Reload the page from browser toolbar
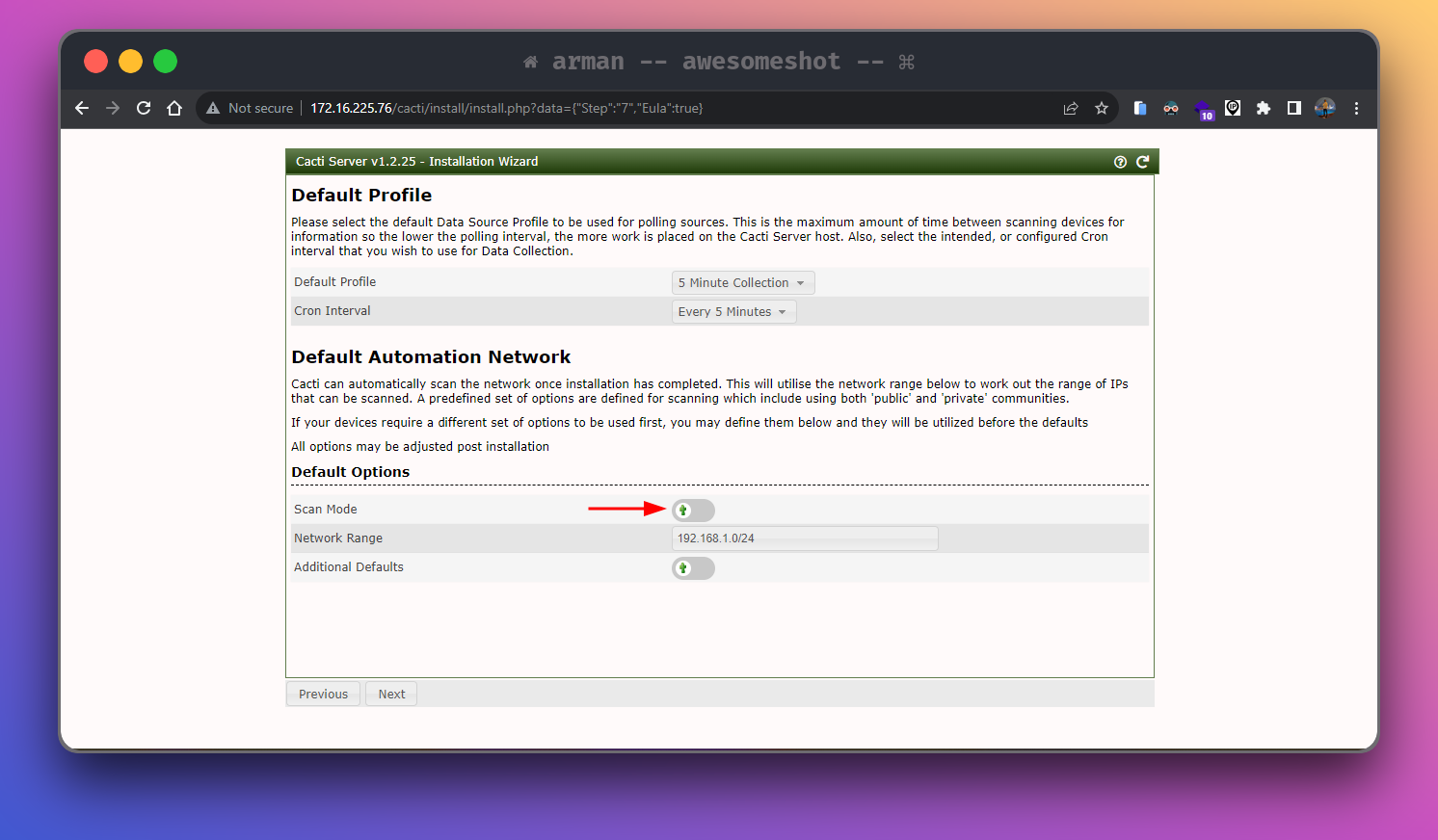Screen dimensions: 1438x840 click(x=144, y=108)
